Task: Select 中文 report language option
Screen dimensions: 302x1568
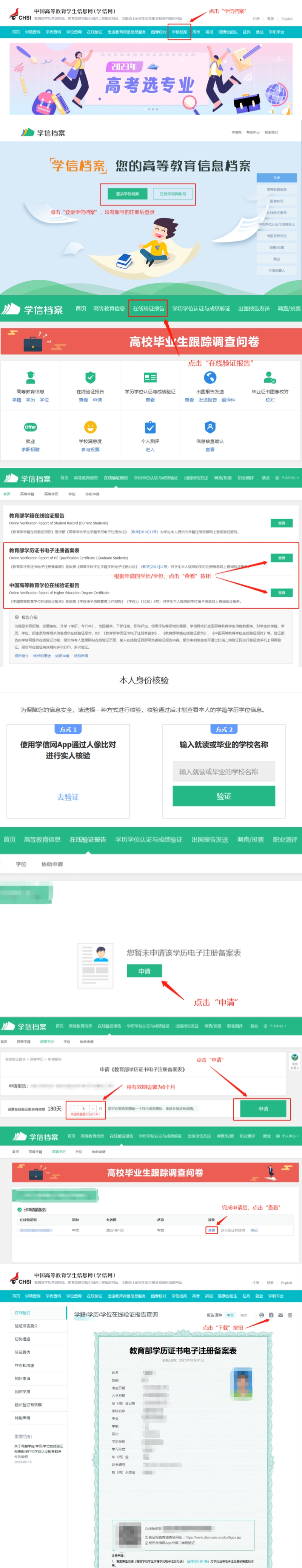Action: coord(230,1315)
